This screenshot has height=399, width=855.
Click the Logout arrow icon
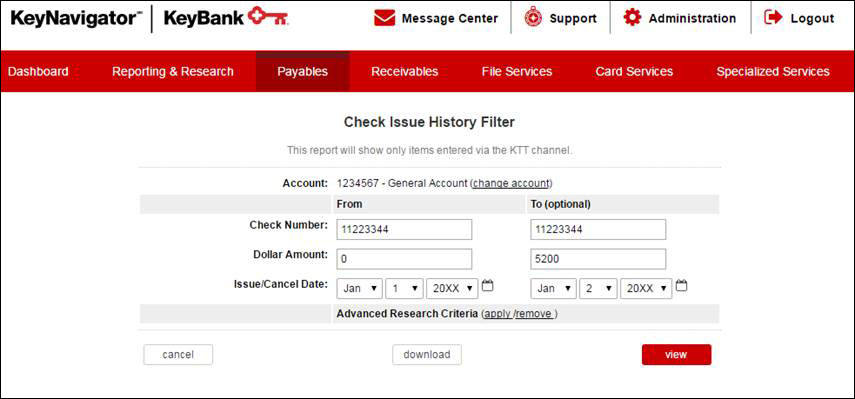[773, 18]
